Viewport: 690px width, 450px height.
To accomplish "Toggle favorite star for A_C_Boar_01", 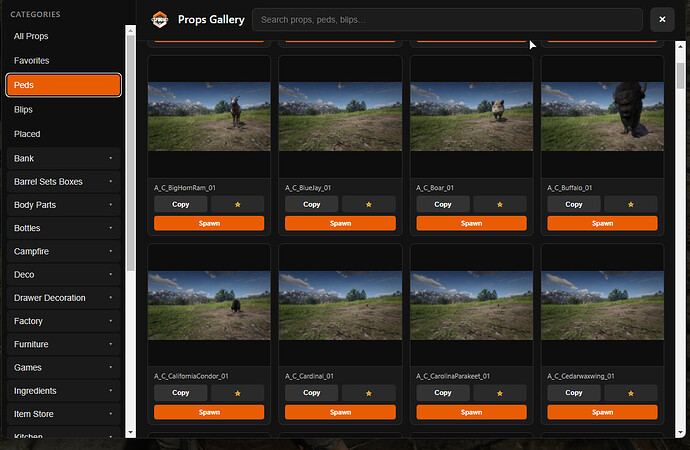I will tap(499, 204).
